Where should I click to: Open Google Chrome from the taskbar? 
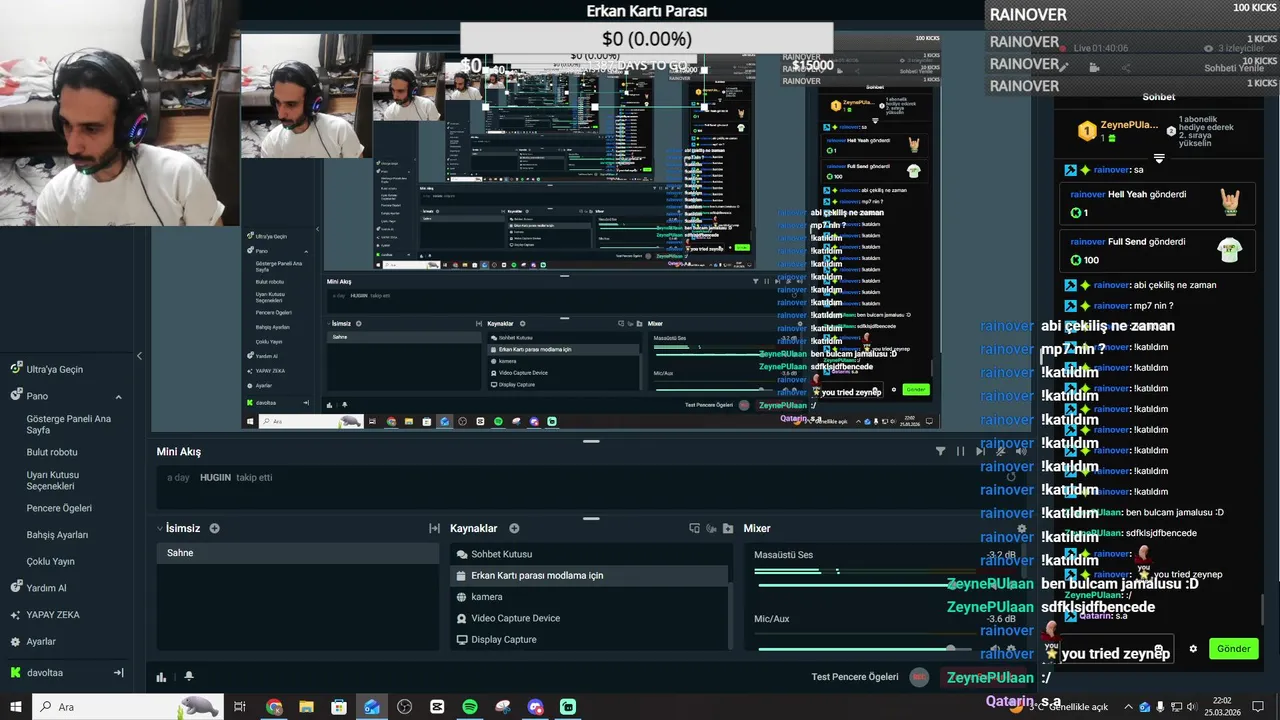(274, 707)
